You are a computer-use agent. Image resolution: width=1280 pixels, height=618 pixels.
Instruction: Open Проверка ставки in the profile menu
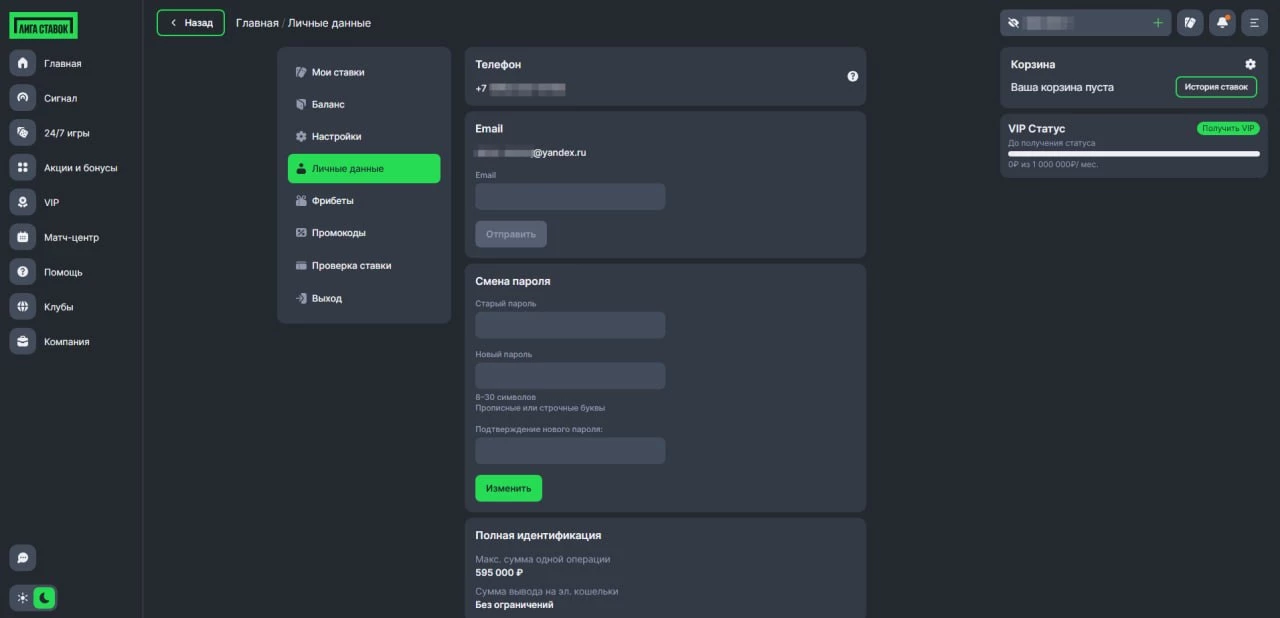click(364, 266)
